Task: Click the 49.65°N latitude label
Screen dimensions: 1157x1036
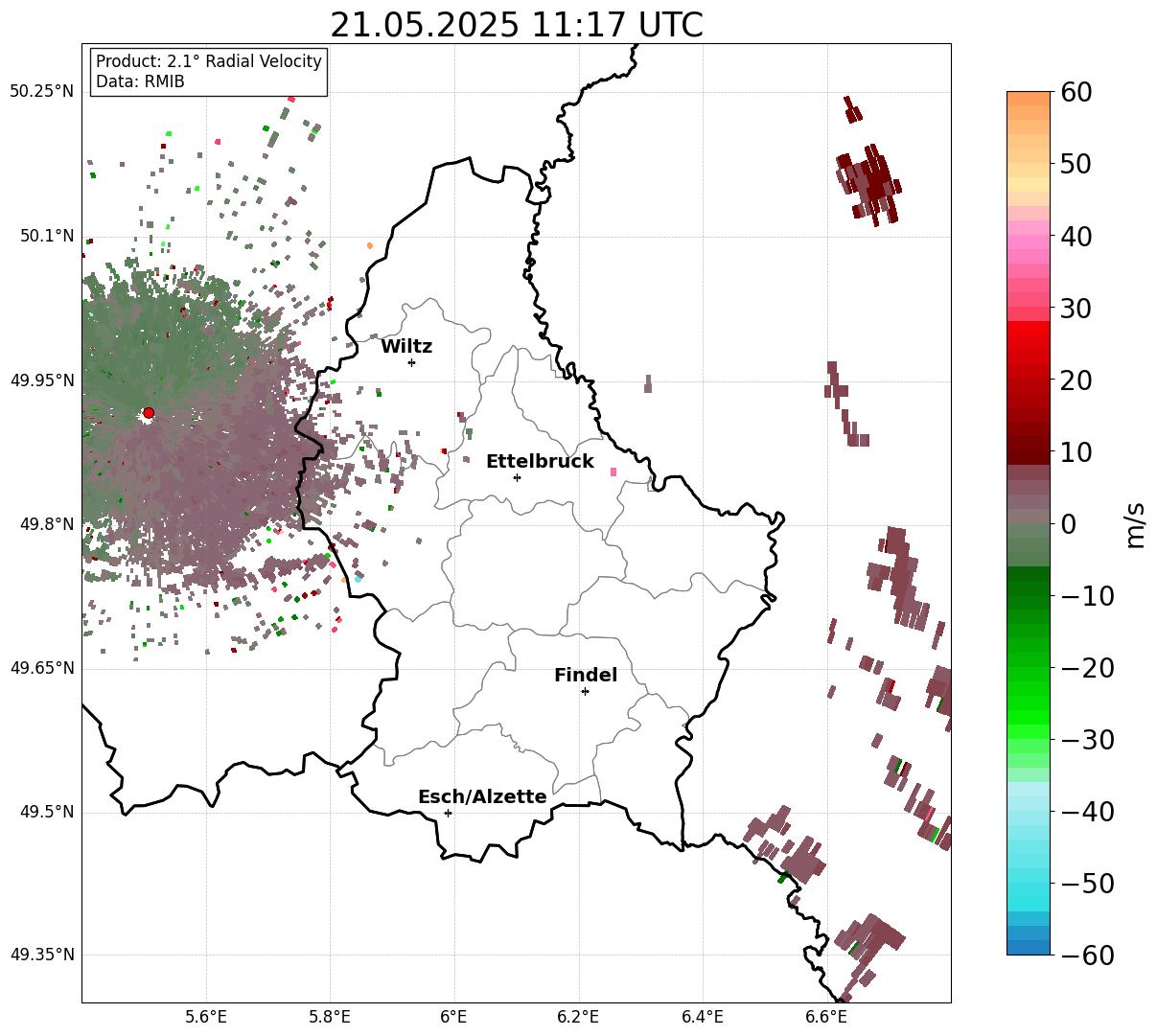Action: click(x=41, y=668)
